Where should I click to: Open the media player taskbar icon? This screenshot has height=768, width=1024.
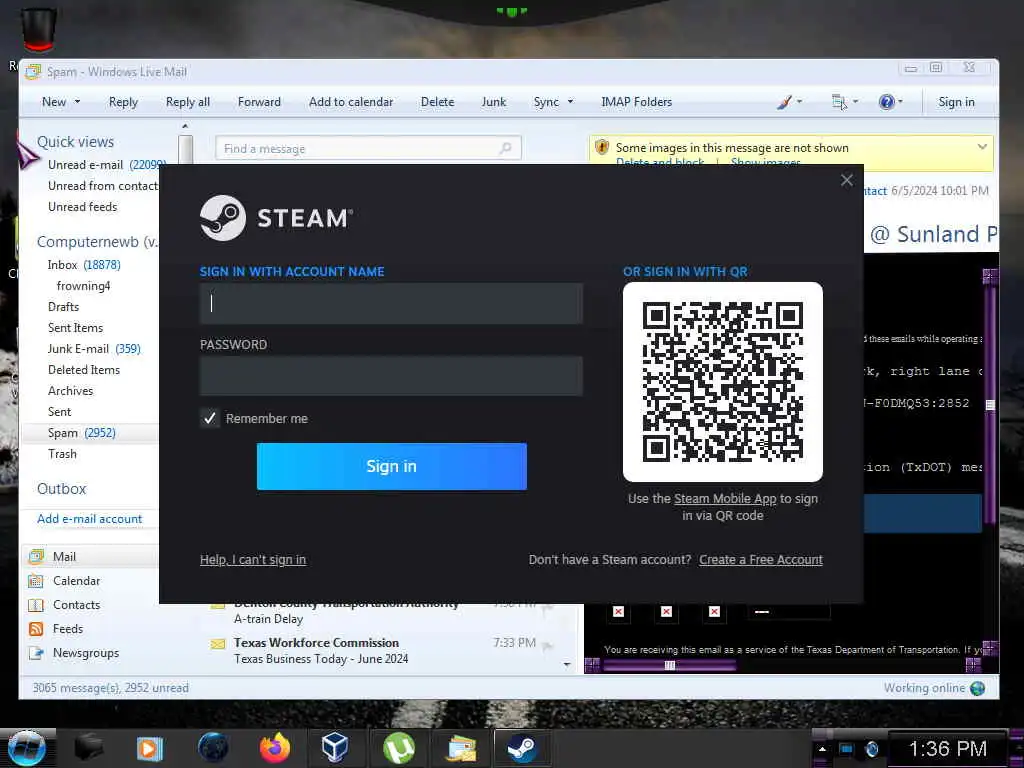tap(150, 748)
